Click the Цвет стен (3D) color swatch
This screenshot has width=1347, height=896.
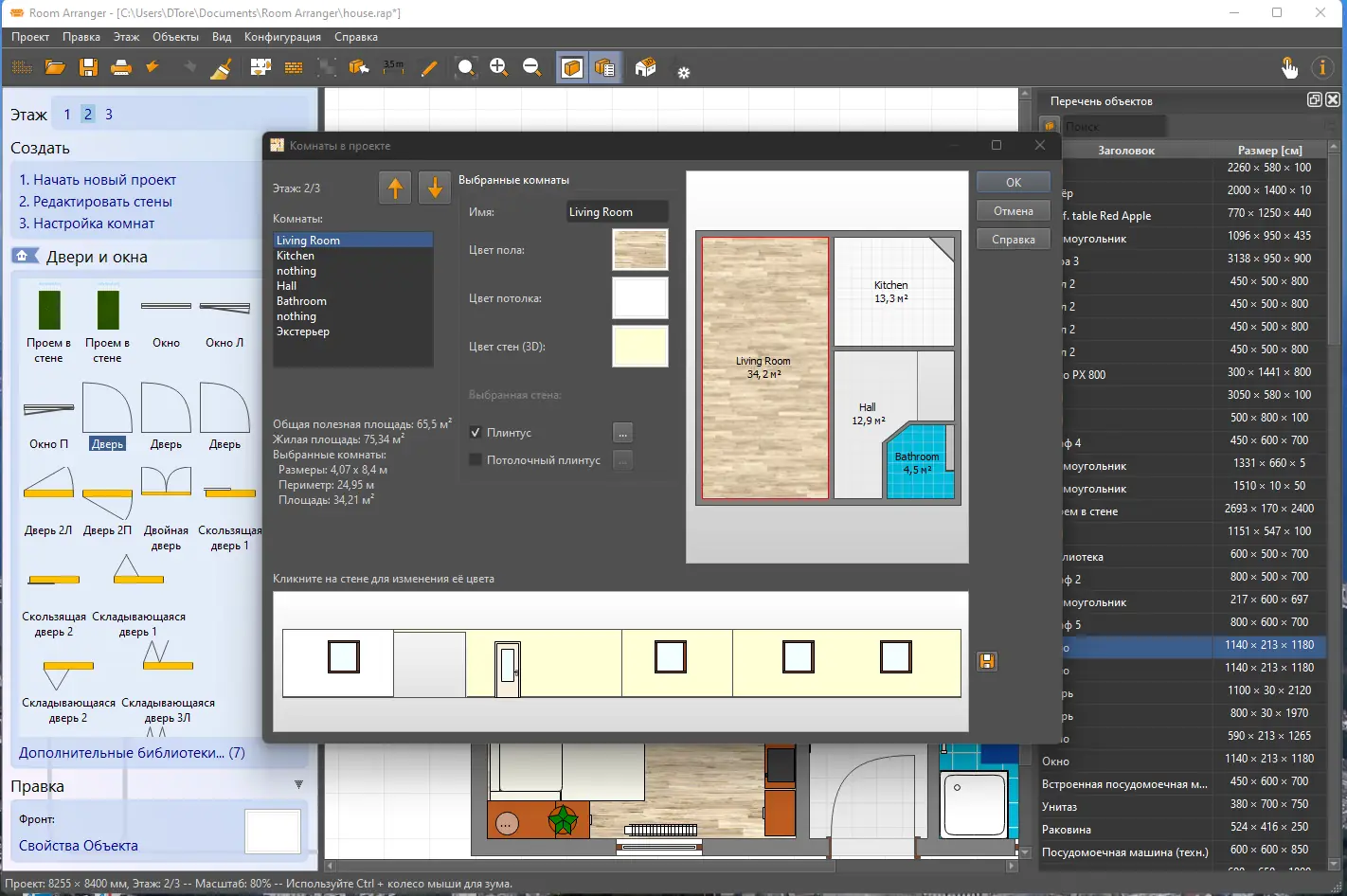(640, 347)
